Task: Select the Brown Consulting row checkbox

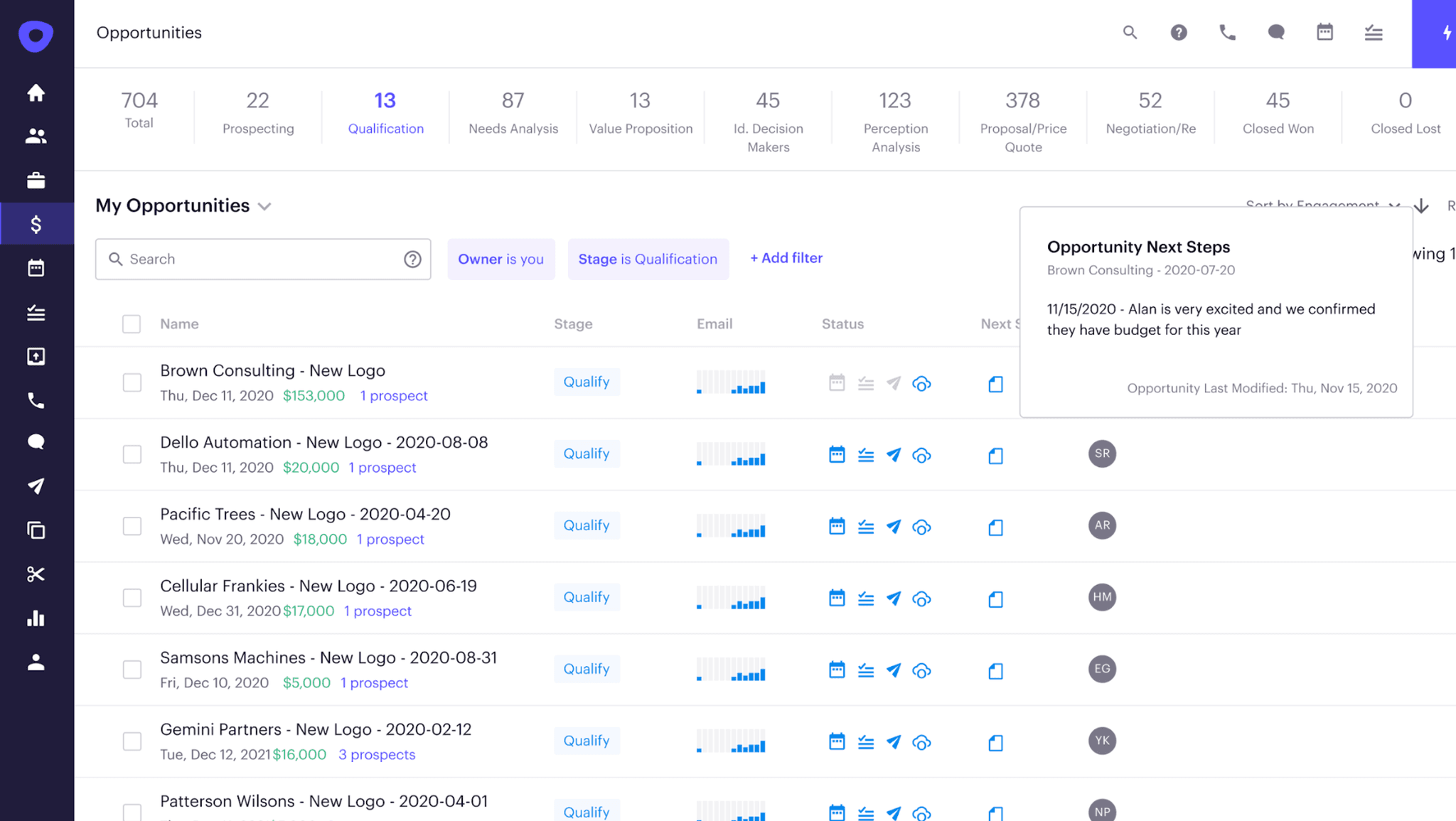Action: (x=132, y=382)
